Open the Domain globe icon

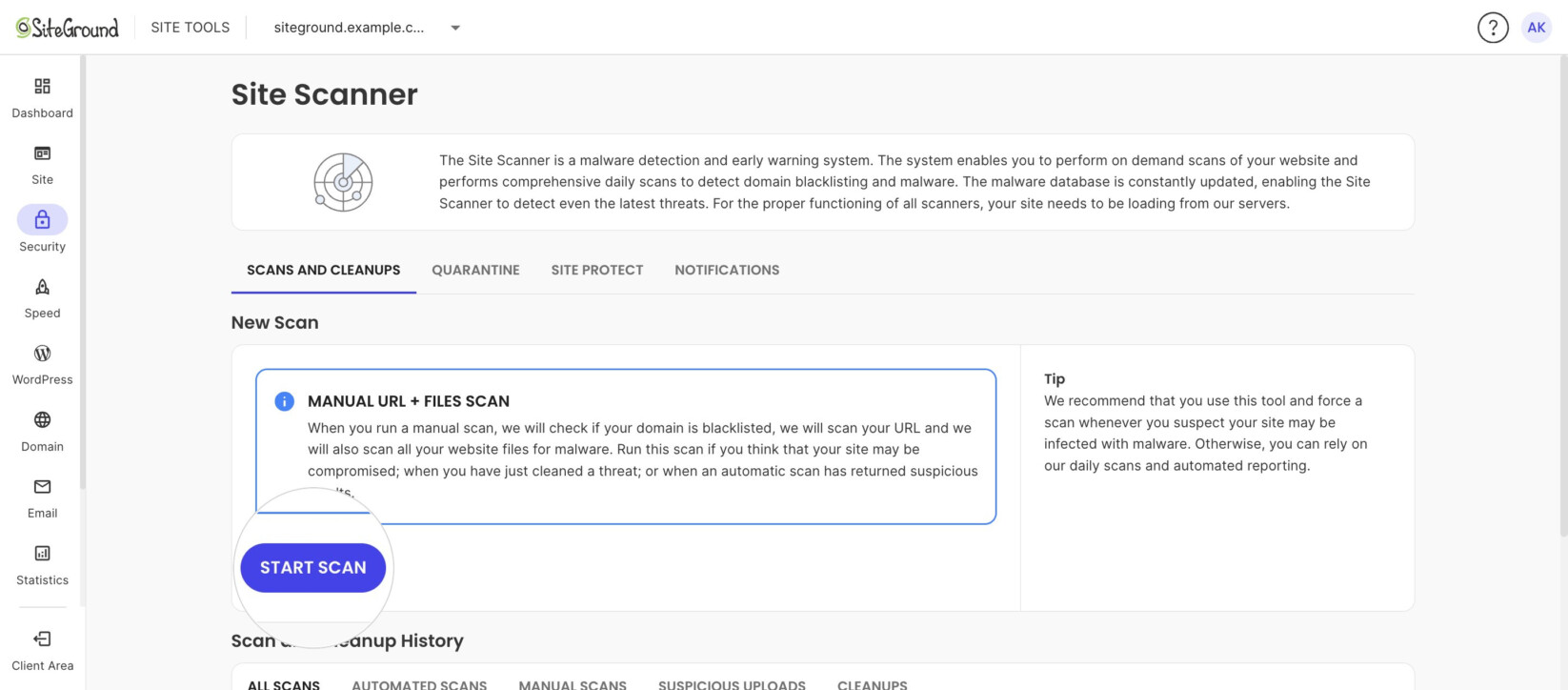pyautogui.click(x=42, y=420)
